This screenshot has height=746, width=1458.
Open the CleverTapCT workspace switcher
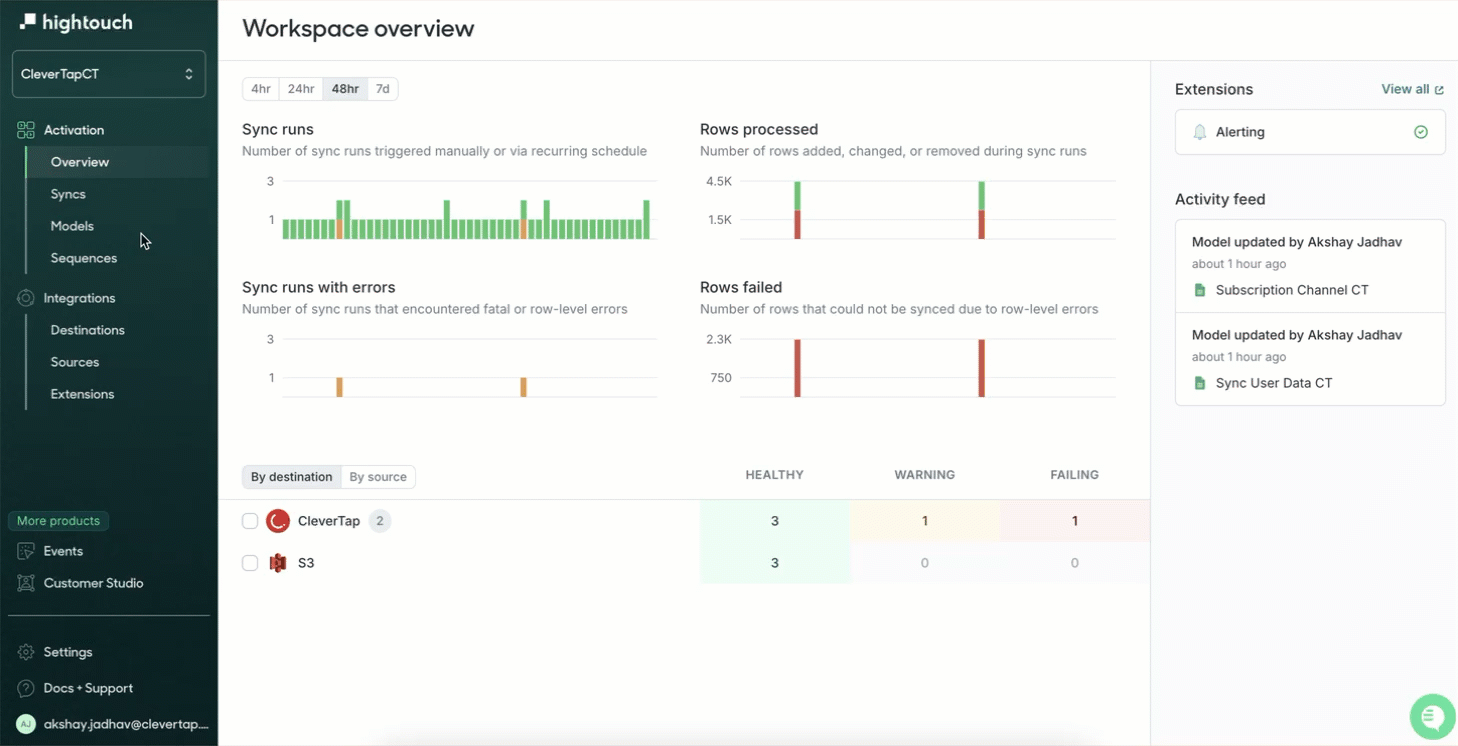(109, 74)
